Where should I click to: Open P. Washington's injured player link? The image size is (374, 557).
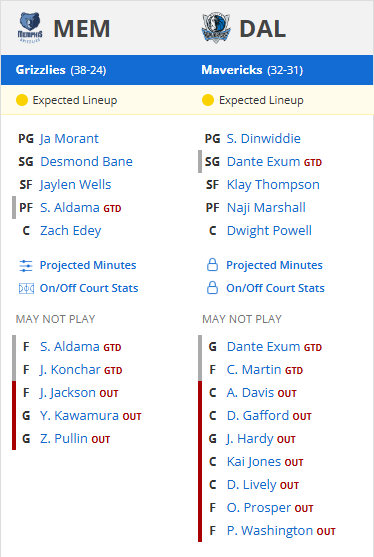click(x=270, y=531)
